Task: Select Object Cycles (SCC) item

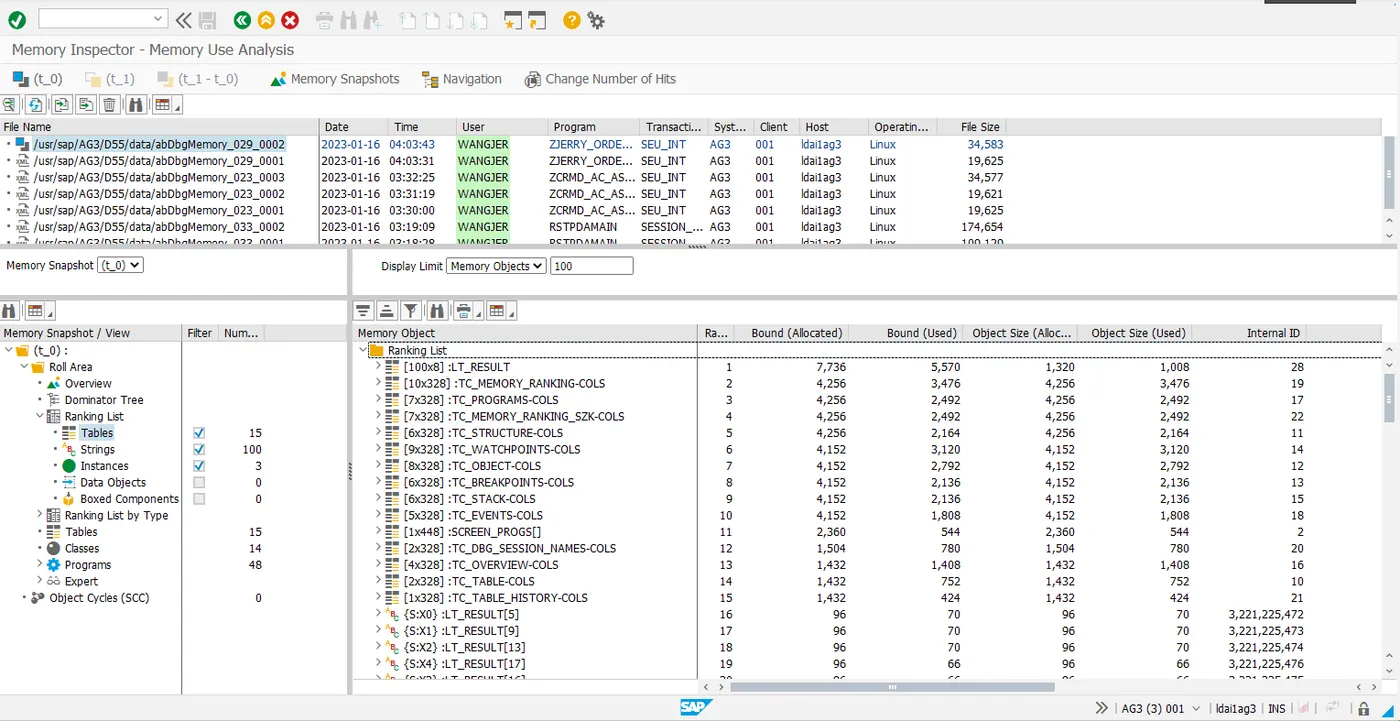Action: (x=98, y=598)
